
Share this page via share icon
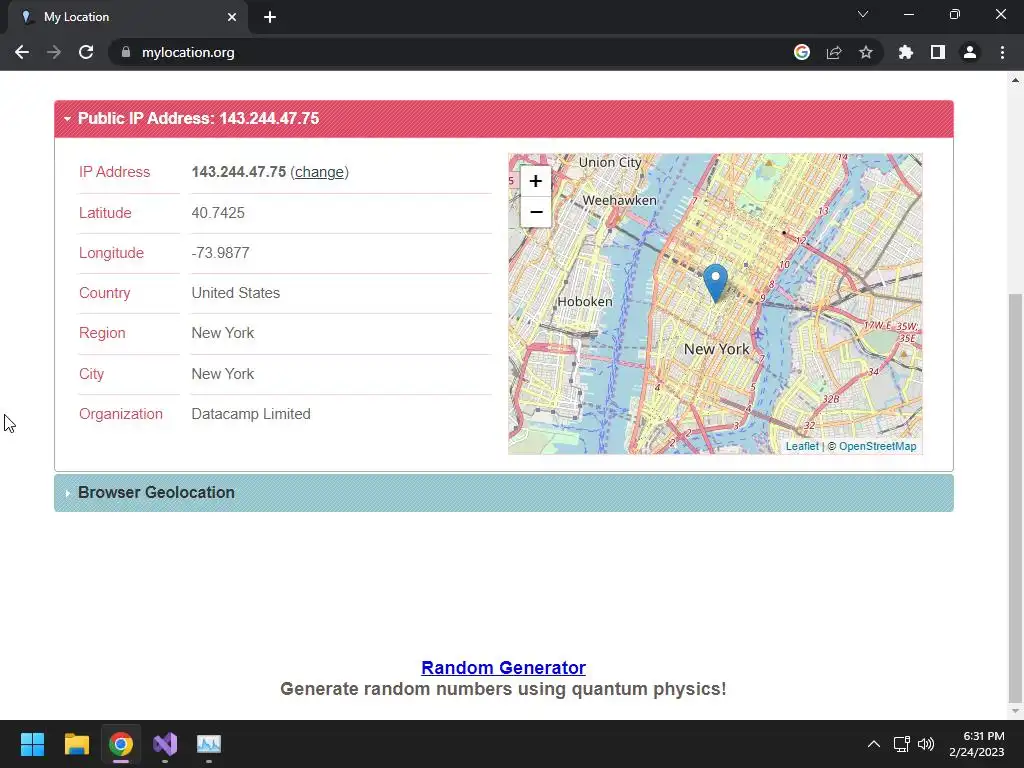coord(834,52)
